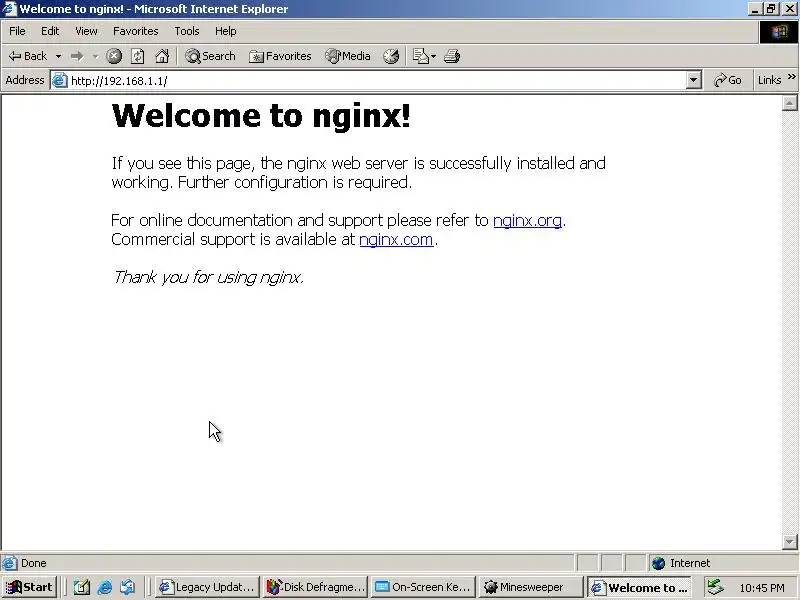Switch to Disk Defragmenter taskbar button
The image size is (800, 600).
tap(316, 587)
